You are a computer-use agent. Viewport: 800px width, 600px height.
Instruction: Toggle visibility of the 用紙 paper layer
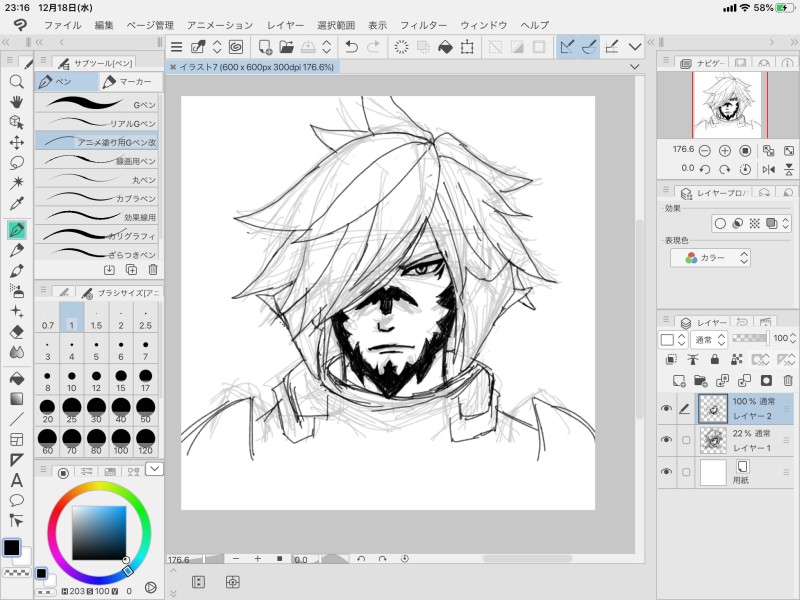click(666, 472)
